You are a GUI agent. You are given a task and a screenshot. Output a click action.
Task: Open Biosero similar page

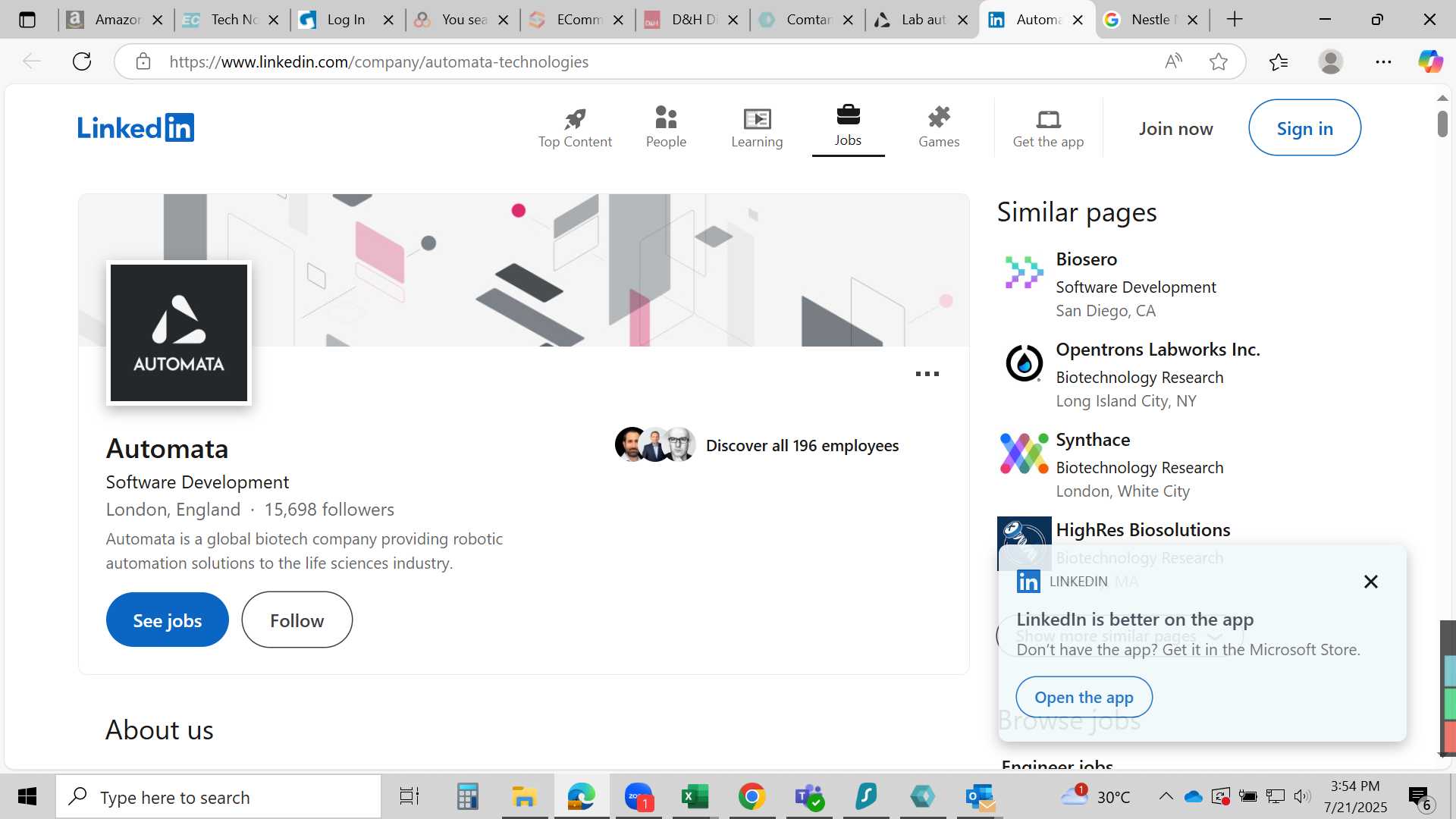(1086, 259)
